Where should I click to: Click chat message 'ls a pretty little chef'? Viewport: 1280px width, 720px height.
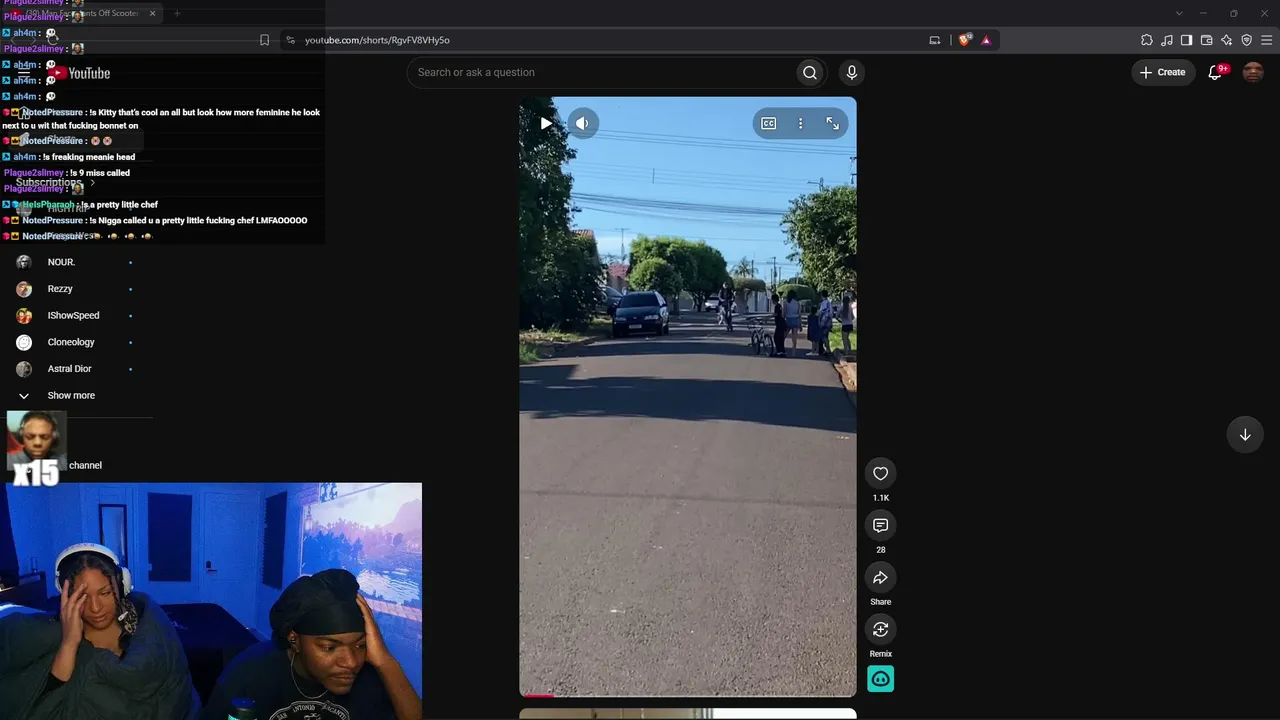[x=120, y=205]
